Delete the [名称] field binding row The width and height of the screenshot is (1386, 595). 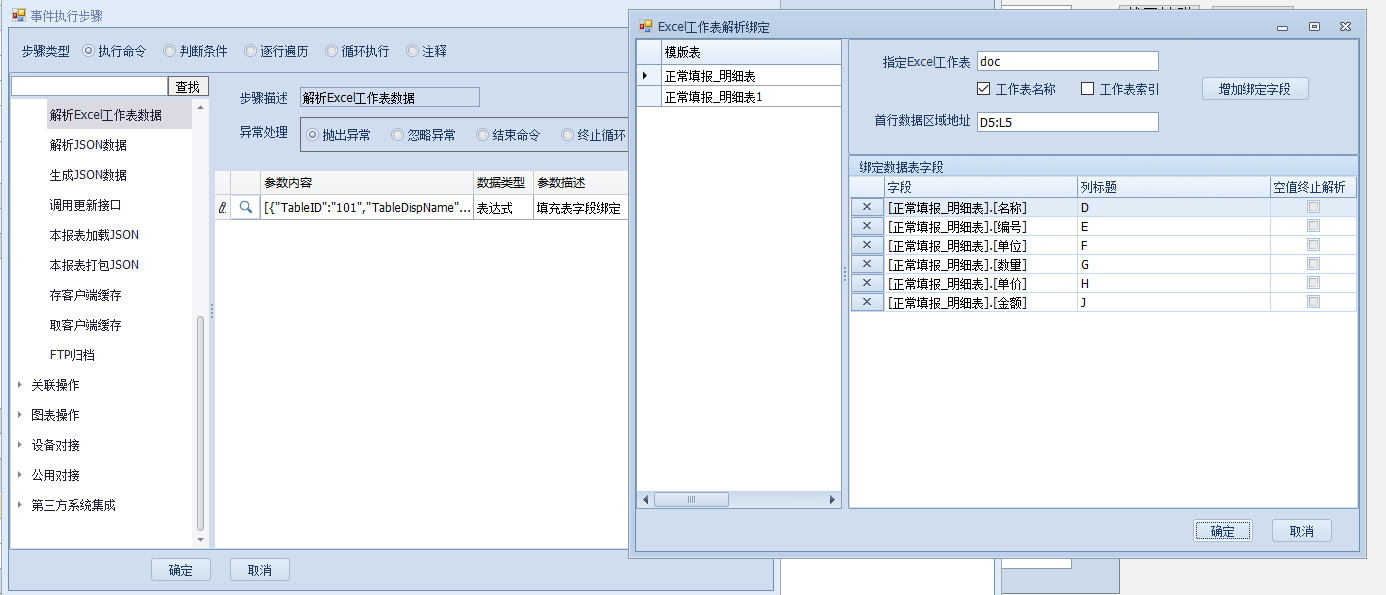point(866,208)
